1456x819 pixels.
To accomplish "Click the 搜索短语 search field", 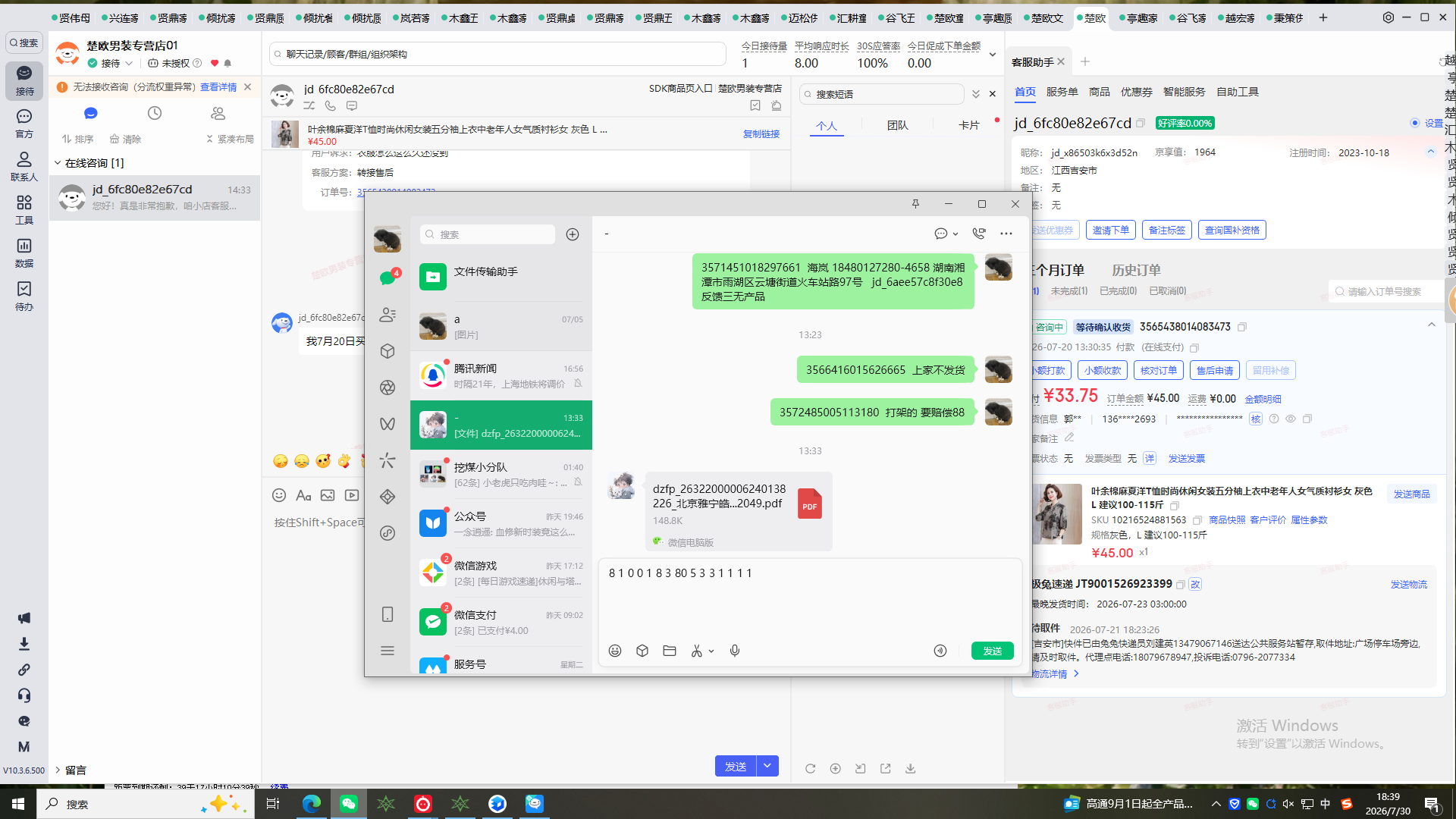I will [882, 94].
